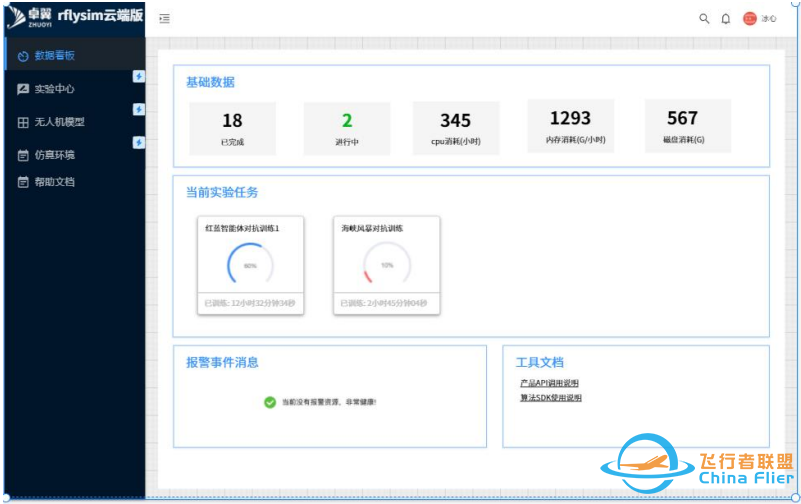
Task: Open the 产品API调用说明 link
Action: pyautogui.click(x=549, y=383)
